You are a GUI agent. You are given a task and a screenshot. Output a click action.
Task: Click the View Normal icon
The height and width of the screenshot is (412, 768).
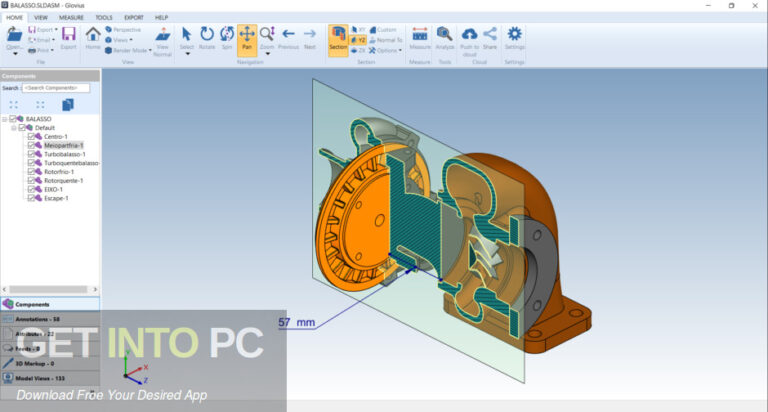[163, 35]
